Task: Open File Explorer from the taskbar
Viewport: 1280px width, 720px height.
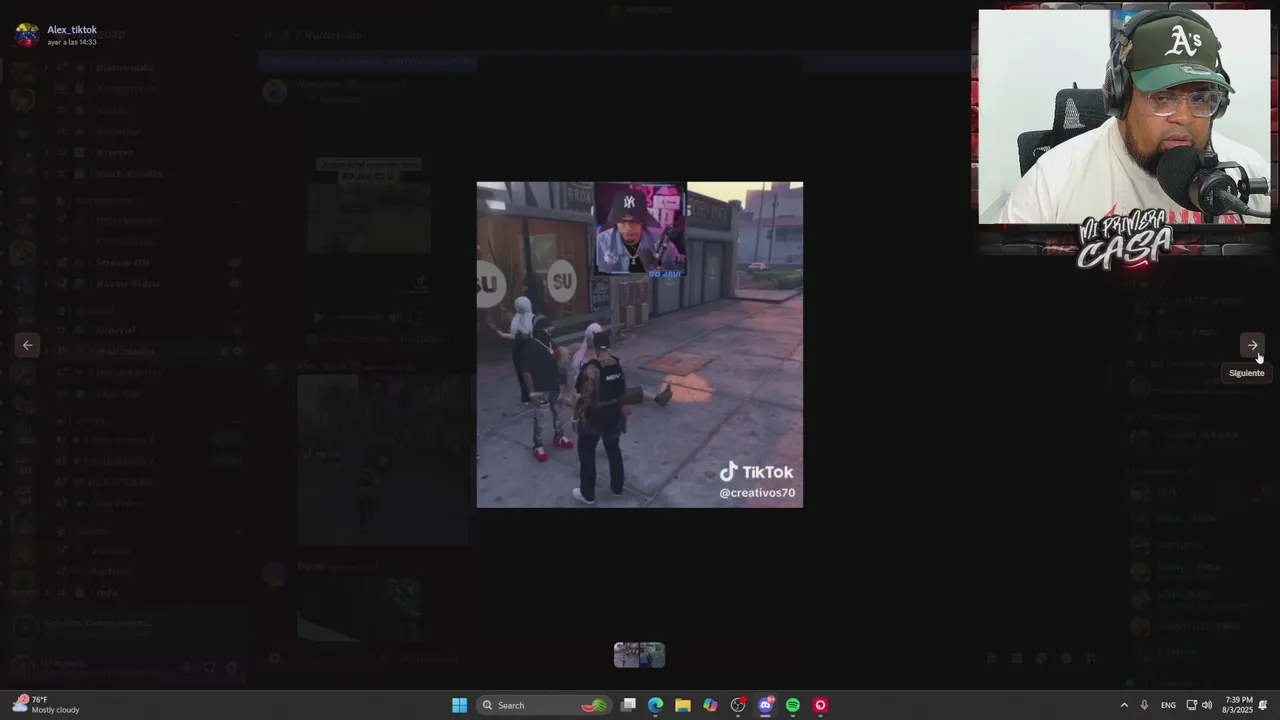Action: 682,705
